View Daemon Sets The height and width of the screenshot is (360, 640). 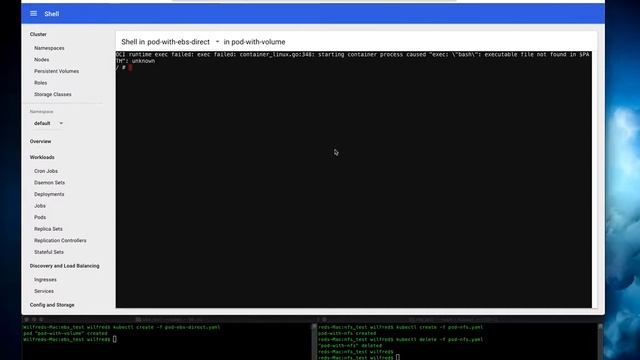click(49, 182)
